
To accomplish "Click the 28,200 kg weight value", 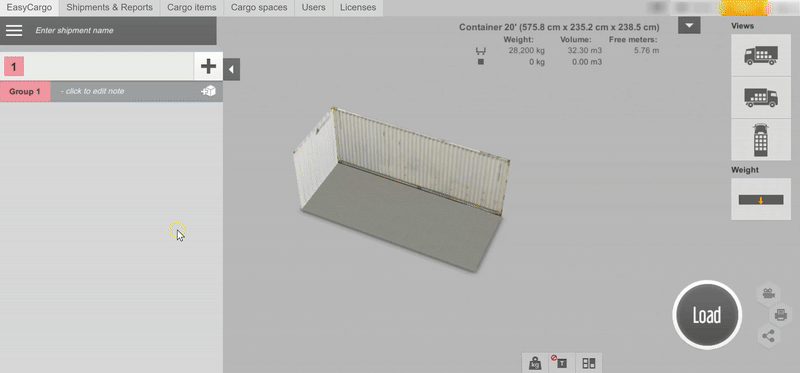I will pos(527,51).
